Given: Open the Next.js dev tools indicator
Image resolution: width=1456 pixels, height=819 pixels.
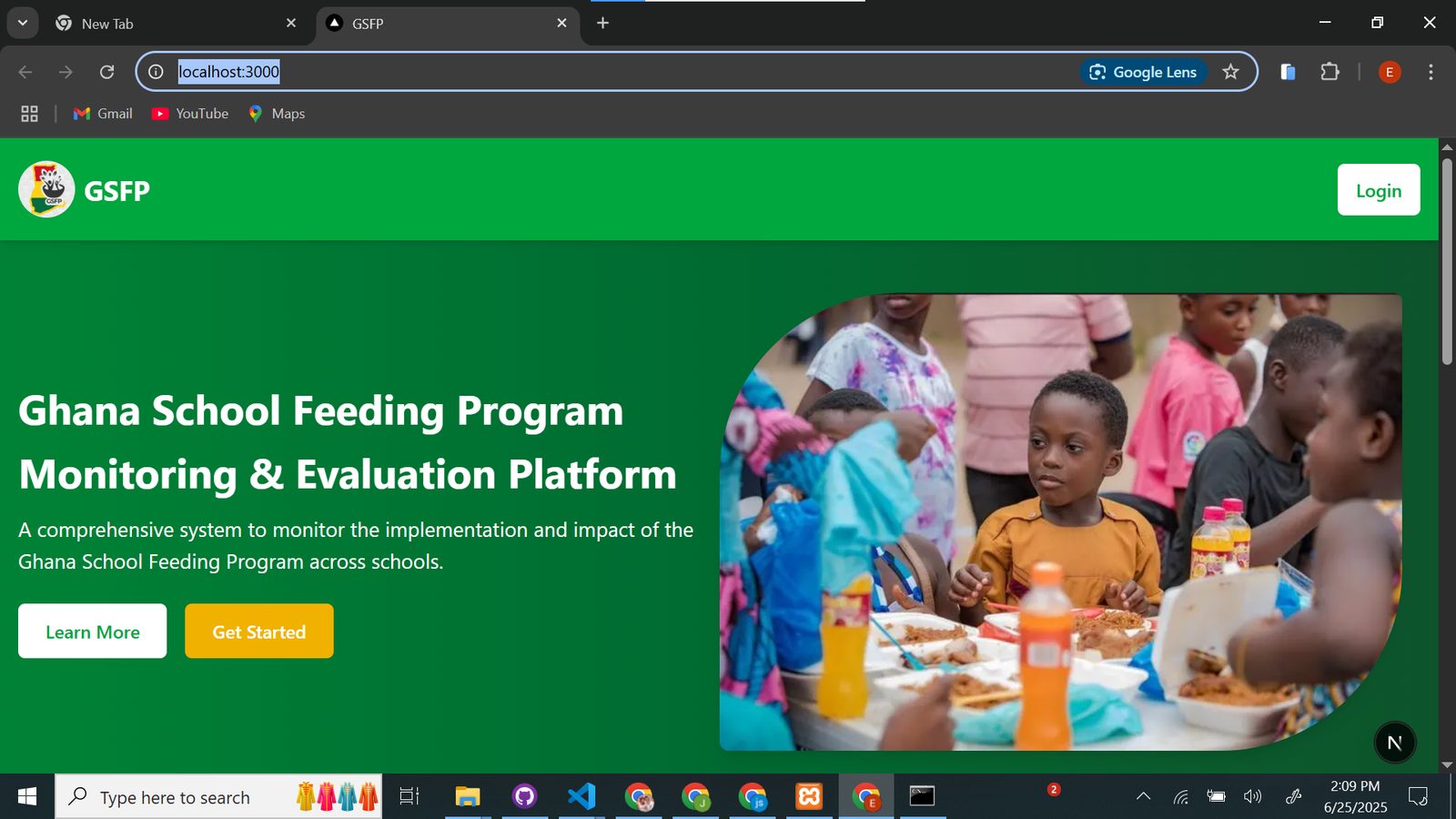Looking at the screenshot, I should 1394,743.
